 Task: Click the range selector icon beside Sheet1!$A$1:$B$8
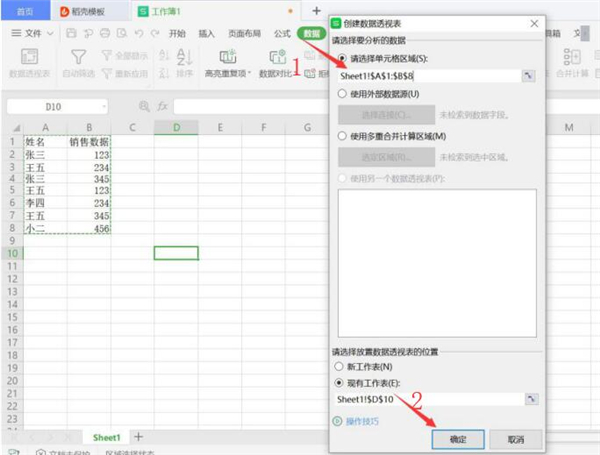tap(529, 76)
